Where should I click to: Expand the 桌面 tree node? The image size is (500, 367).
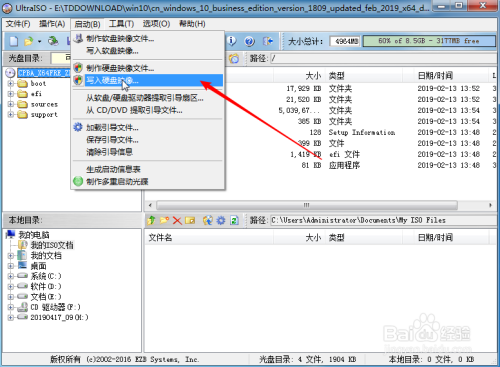click(11, 266)
